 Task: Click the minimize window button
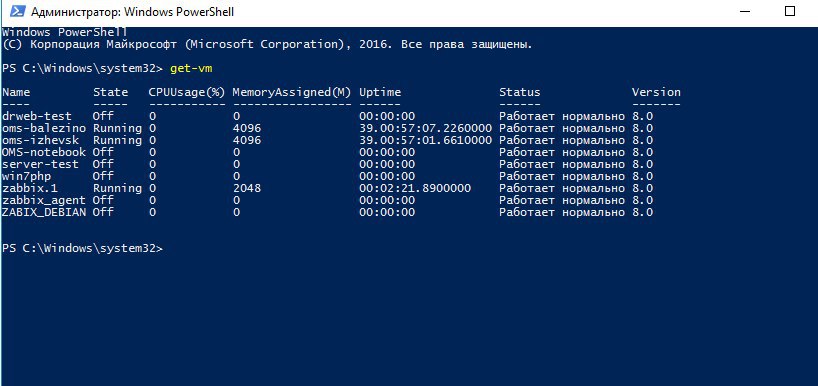[746, 11]
